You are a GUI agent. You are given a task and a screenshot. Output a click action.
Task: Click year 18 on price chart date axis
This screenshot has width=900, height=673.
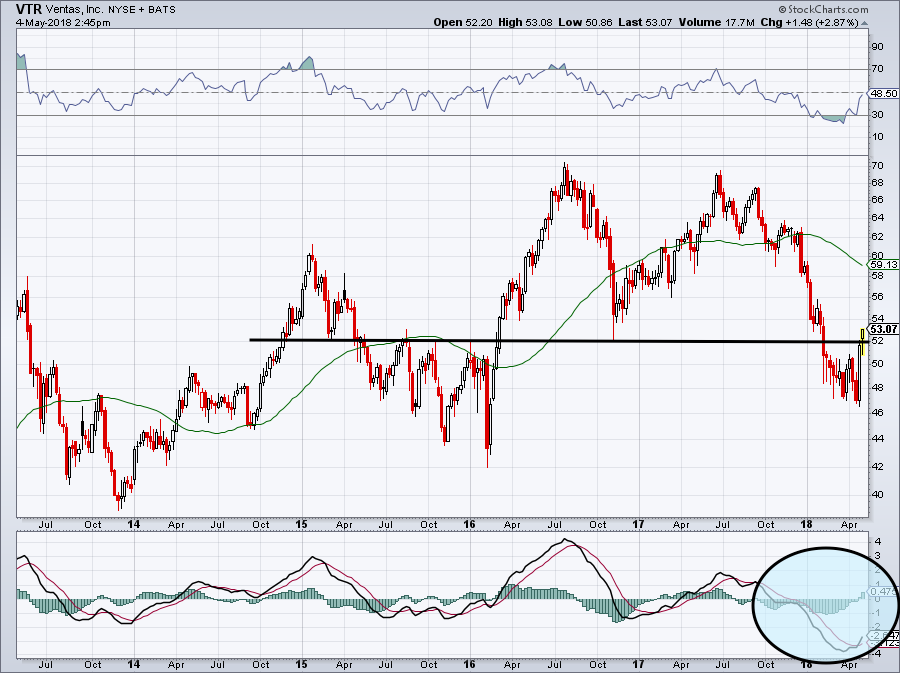click(x=806, y=524)
